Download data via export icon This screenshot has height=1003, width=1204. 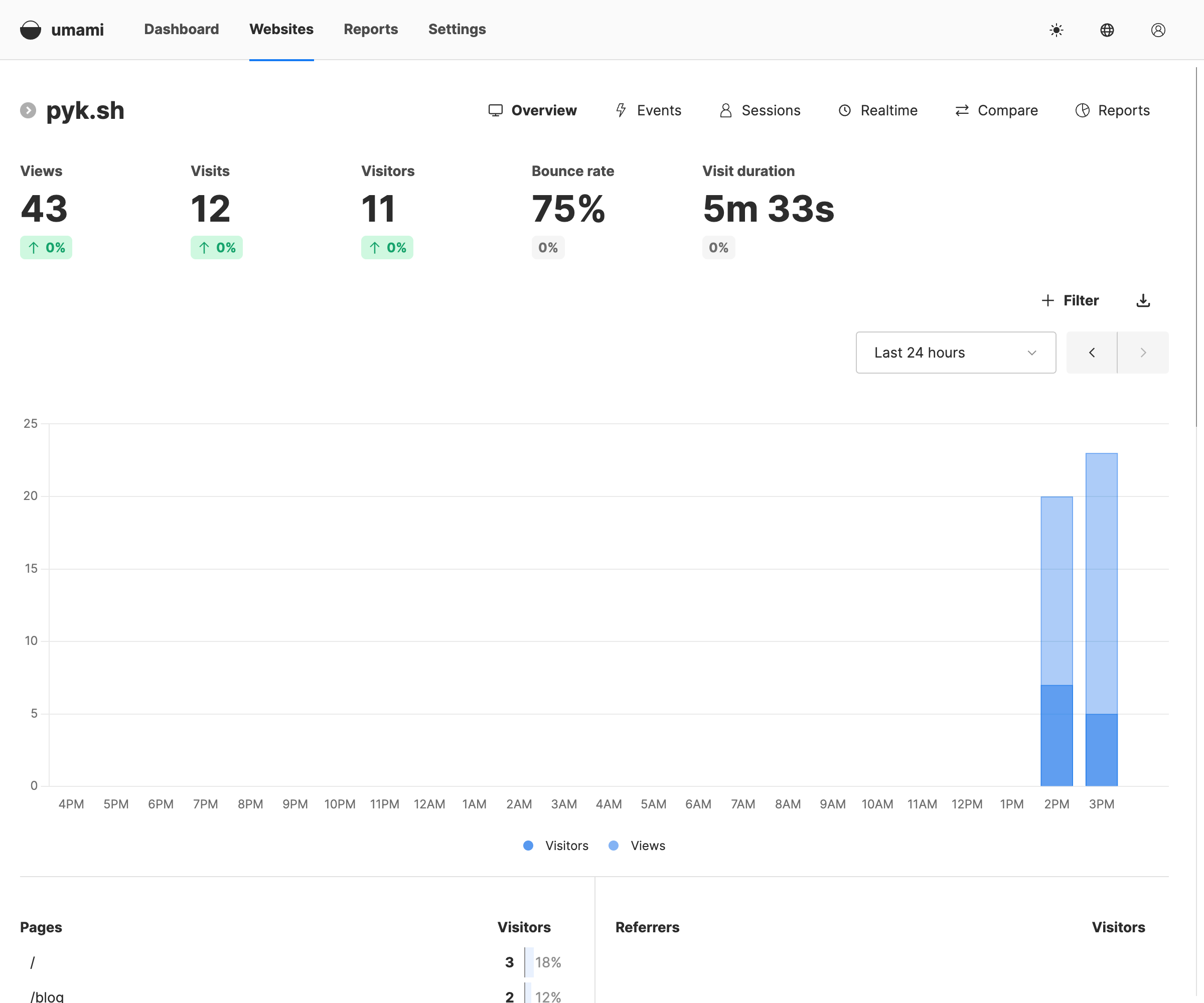tap(1143, 300)
